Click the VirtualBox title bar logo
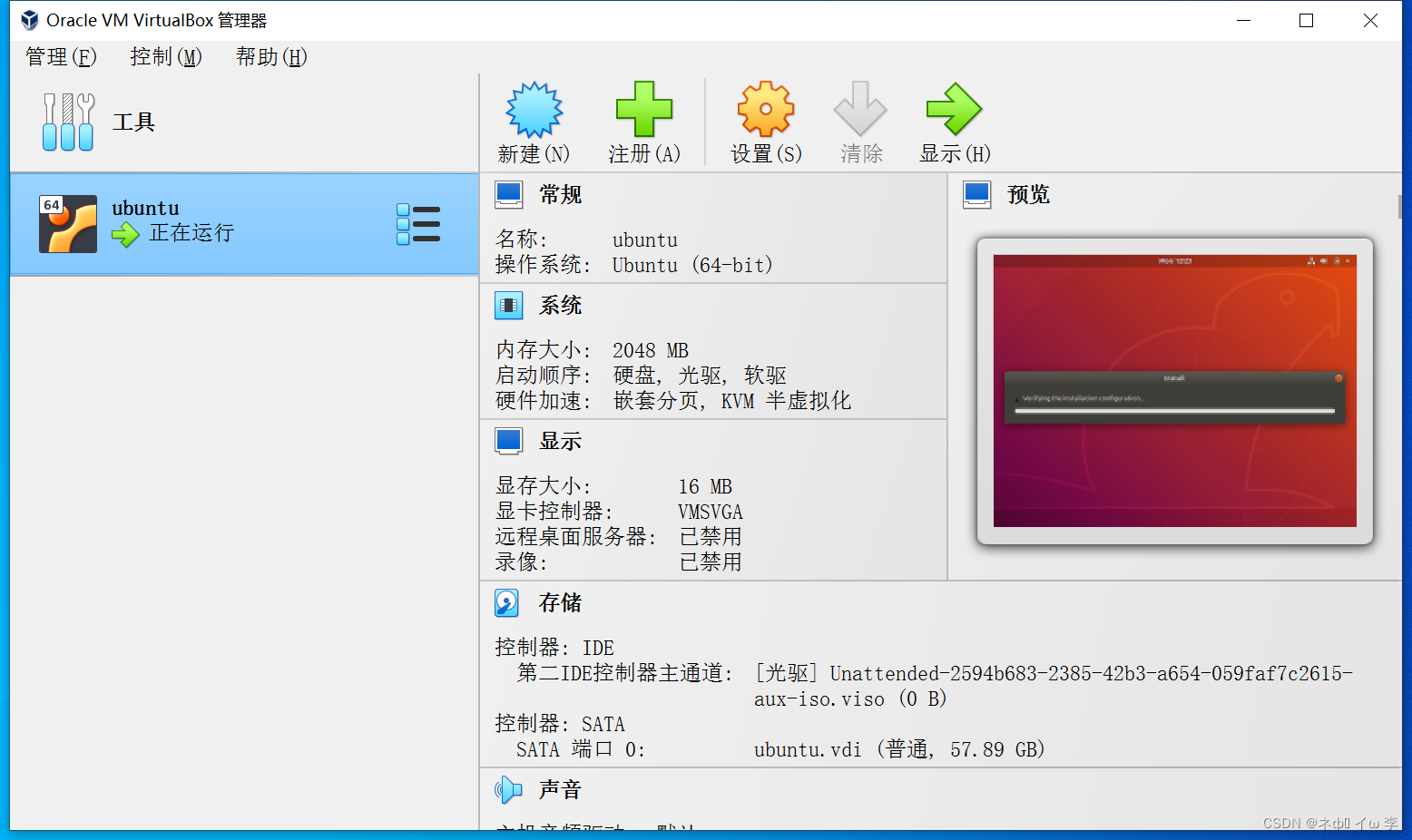 [30, 20]
